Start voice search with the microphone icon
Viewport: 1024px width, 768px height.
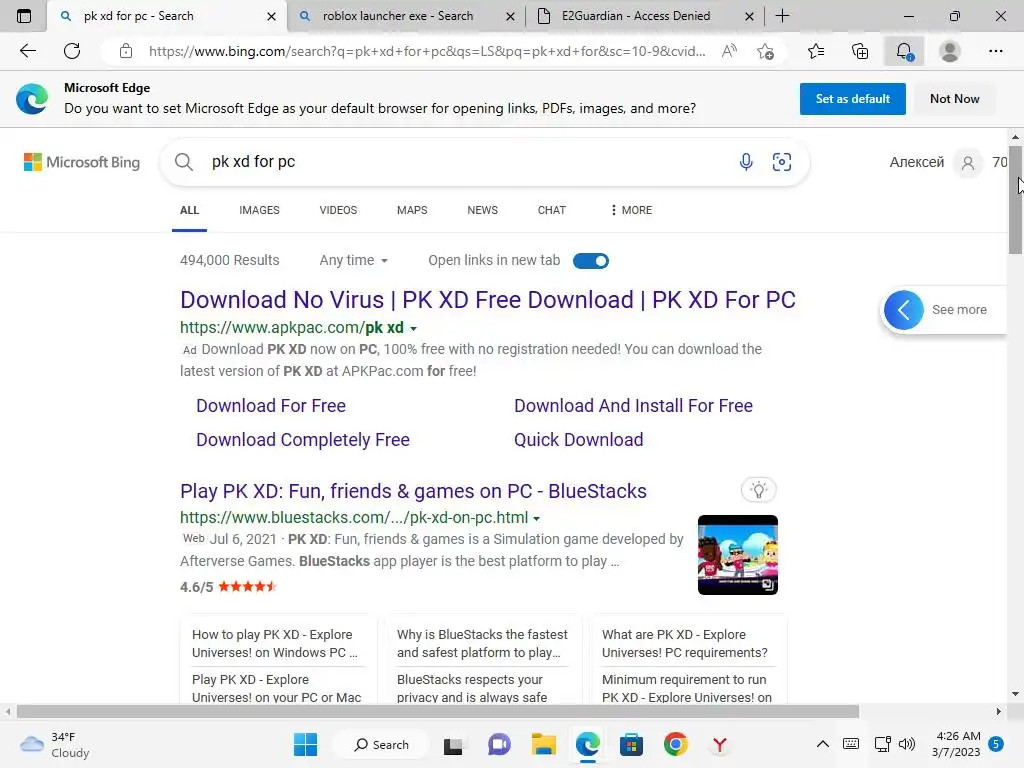746,162
